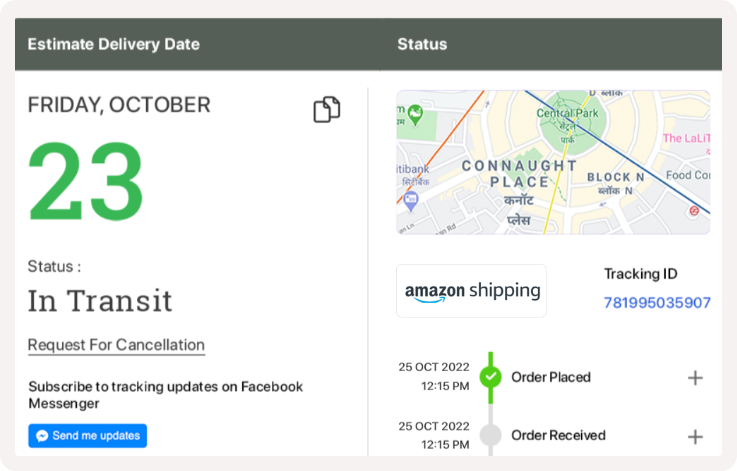
Task: Click the grey circle beside Order Received
Action: [491, 435]
